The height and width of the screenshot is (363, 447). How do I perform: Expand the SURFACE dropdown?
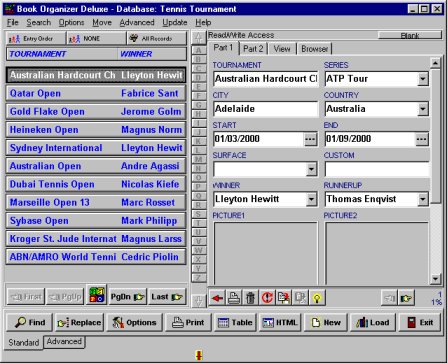point(311,169)
